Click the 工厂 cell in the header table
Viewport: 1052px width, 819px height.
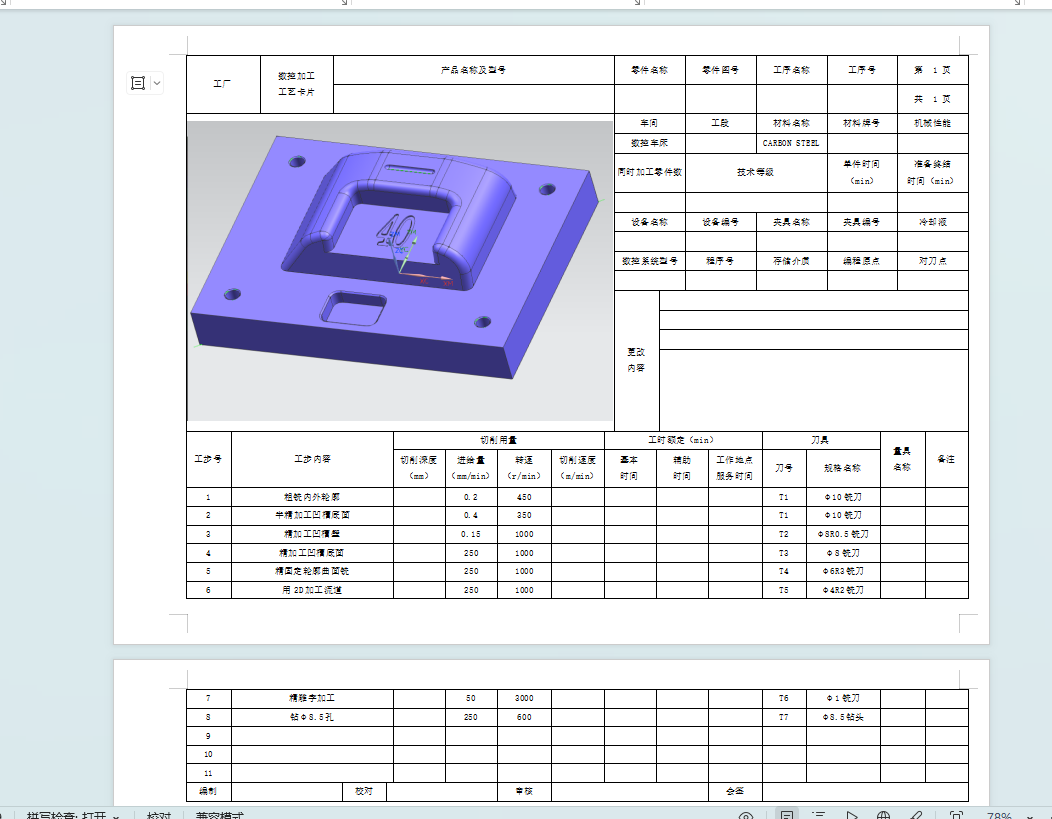click(223, 84)
